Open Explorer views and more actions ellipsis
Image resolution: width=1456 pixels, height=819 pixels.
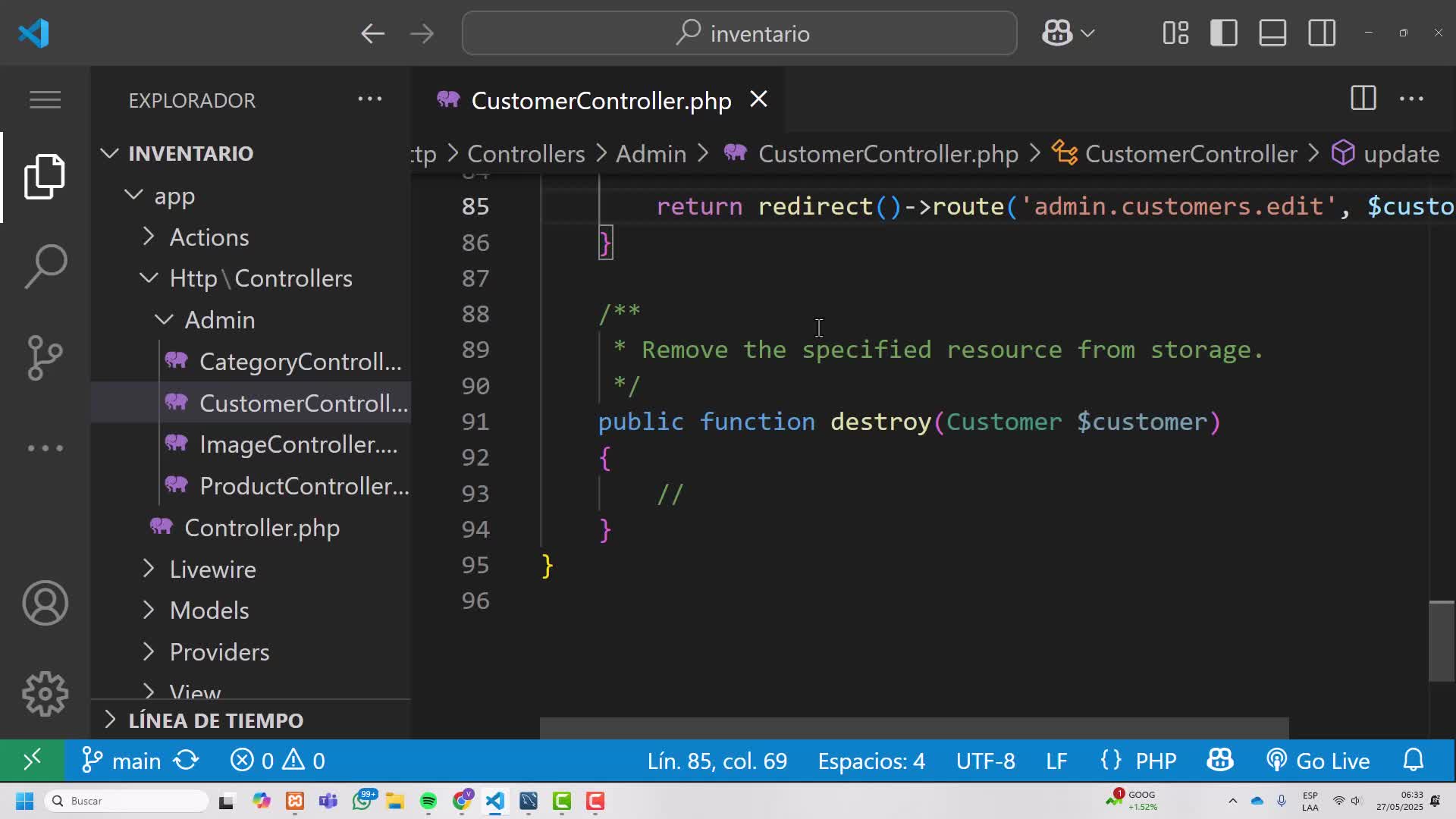tap(370, 99)
